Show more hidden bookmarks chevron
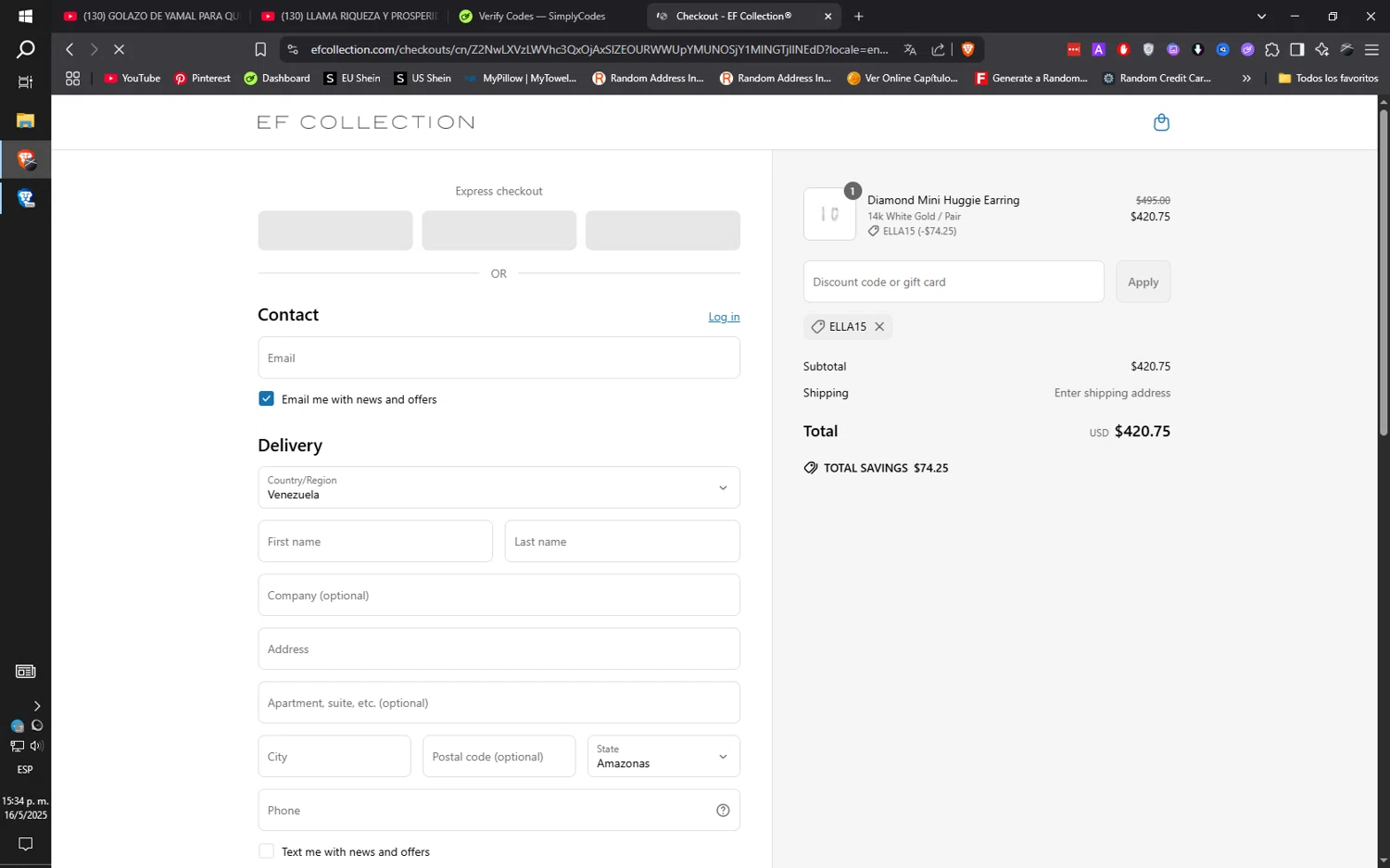The width and height of the screenshot is (1390, 868). (x=1246, y=79)
